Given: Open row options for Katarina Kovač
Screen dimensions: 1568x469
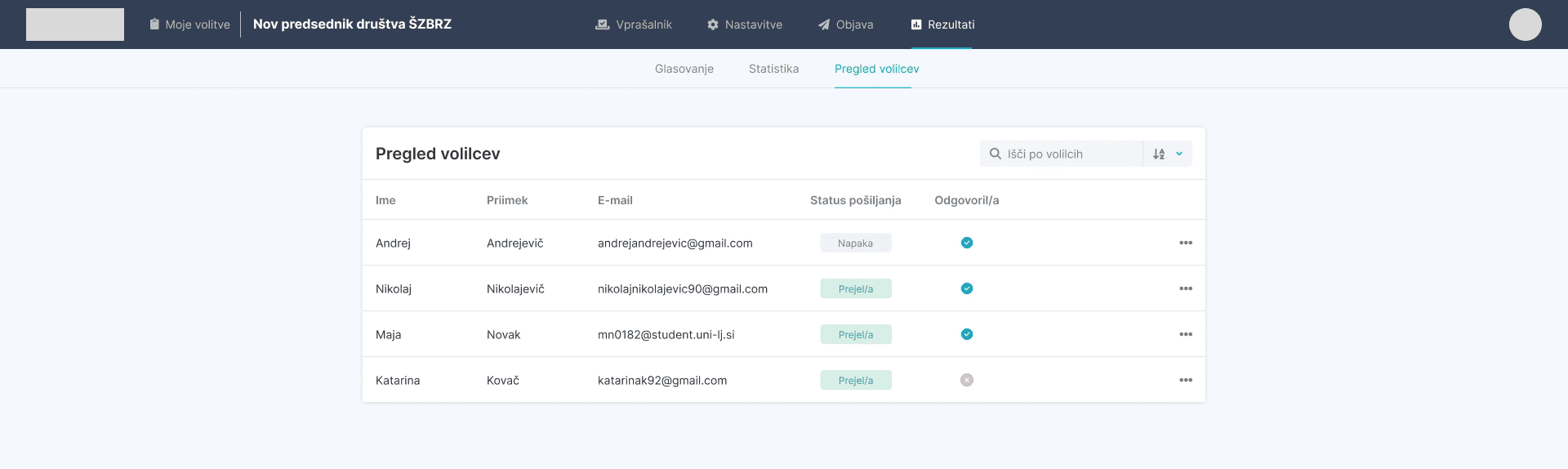Looking at the screenshot, I should point(1186,380).
